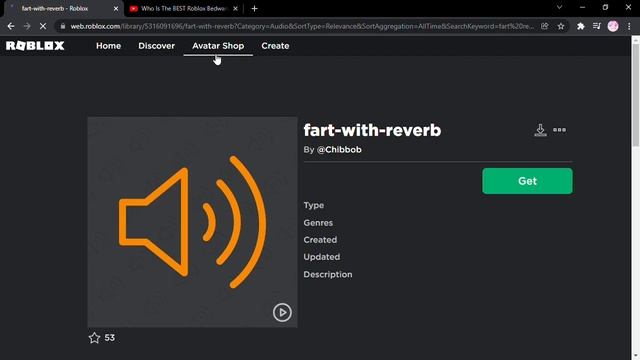
Task: Click the speaker audio thumbnail
Action: (192, 222)
